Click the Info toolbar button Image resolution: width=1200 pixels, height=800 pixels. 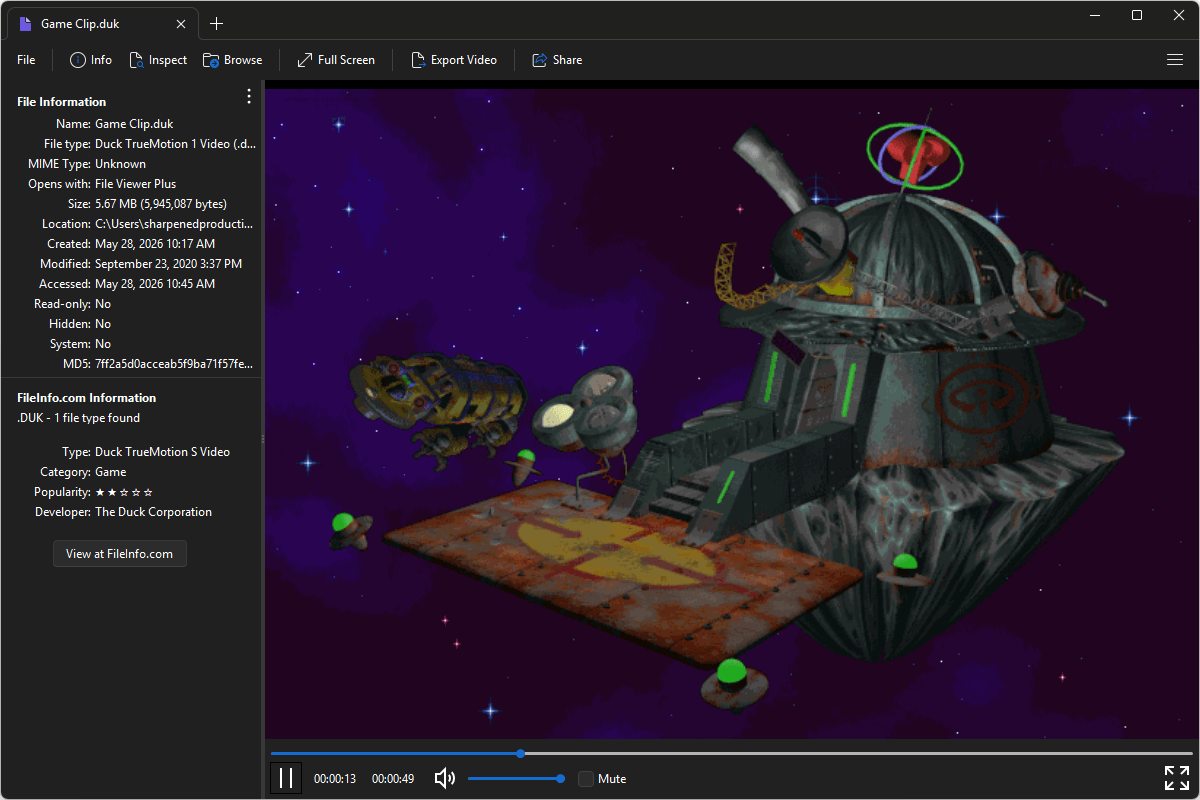tap(91, 60)
